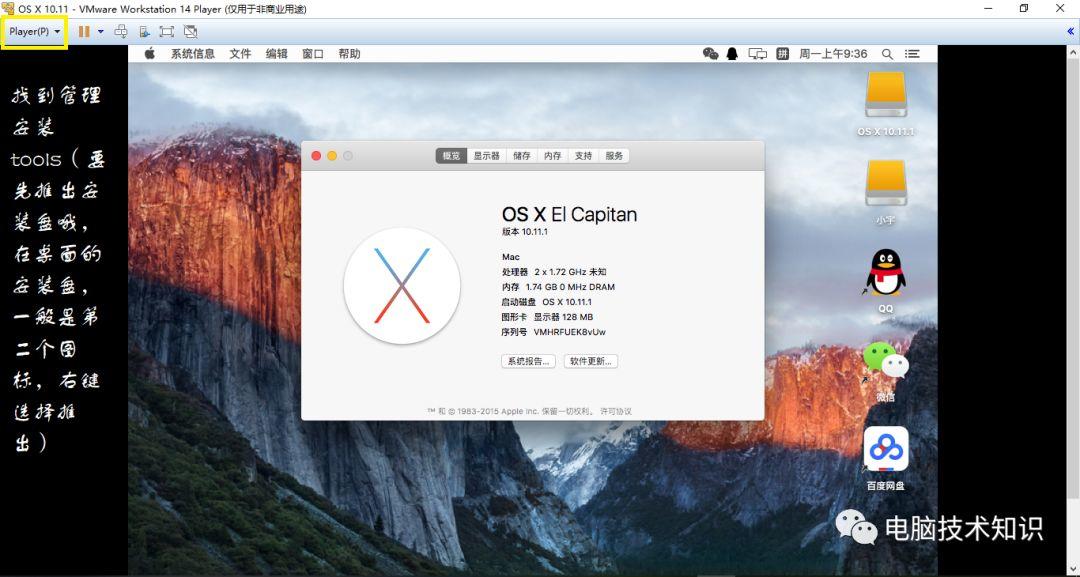Click the version text 版本 10.11.1

pos(525,232)
